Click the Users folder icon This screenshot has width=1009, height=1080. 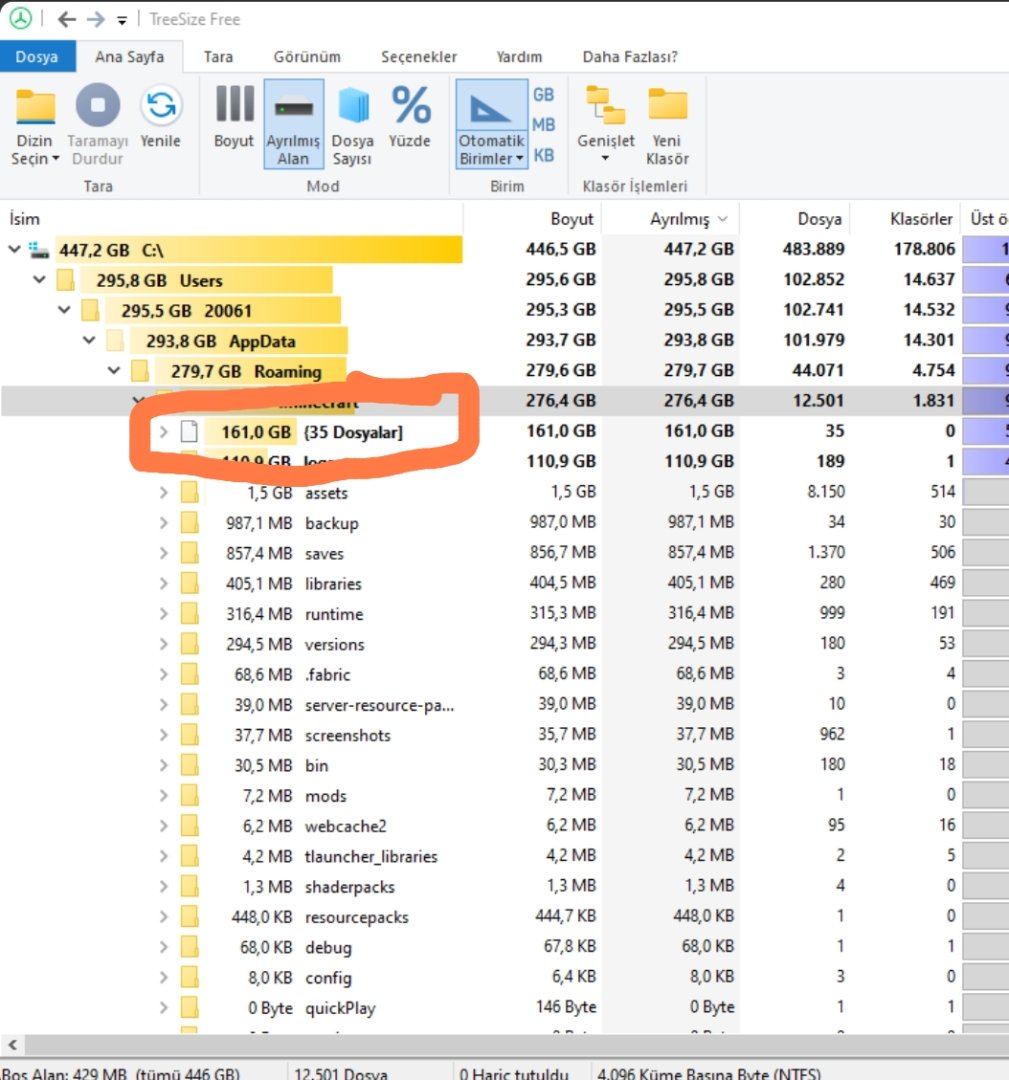pos(65,280)
